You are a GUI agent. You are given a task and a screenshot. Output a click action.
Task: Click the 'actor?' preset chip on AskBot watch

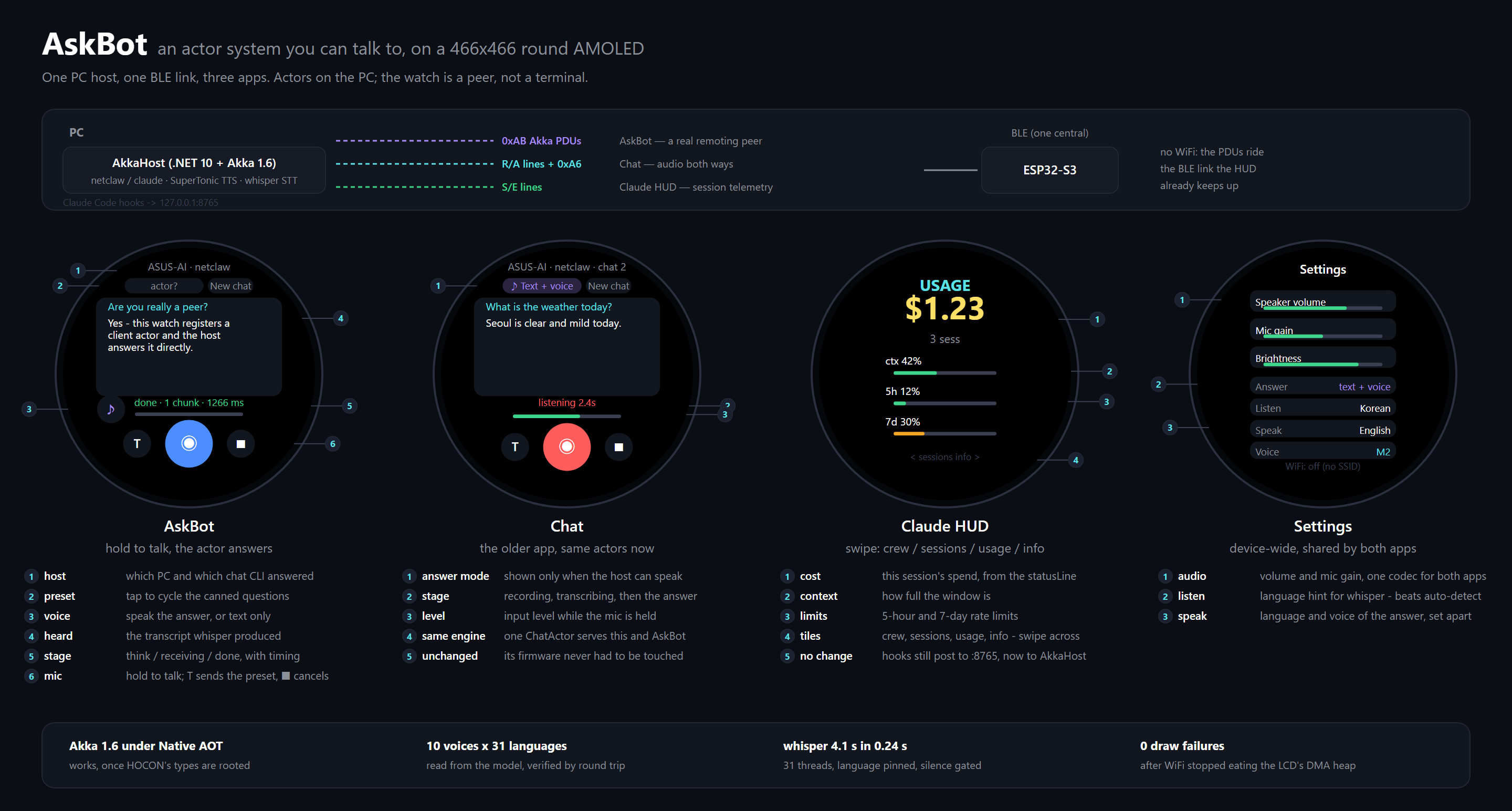coord(164,286)
